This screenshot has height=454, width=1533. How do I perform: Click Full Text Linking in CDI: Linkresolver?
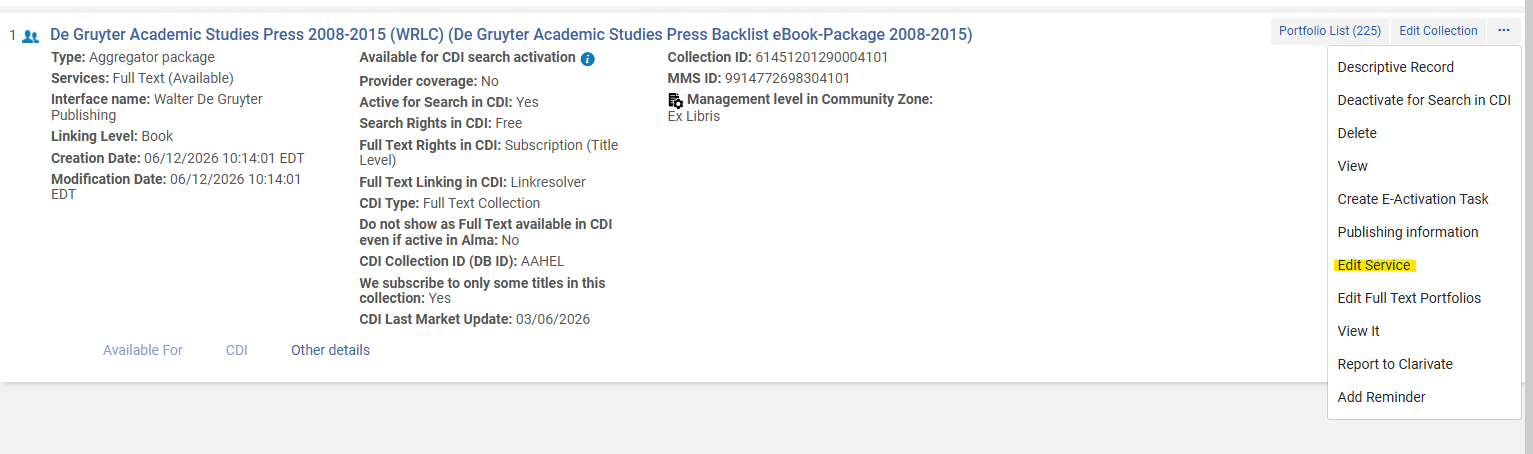click(x=473, y=182)
